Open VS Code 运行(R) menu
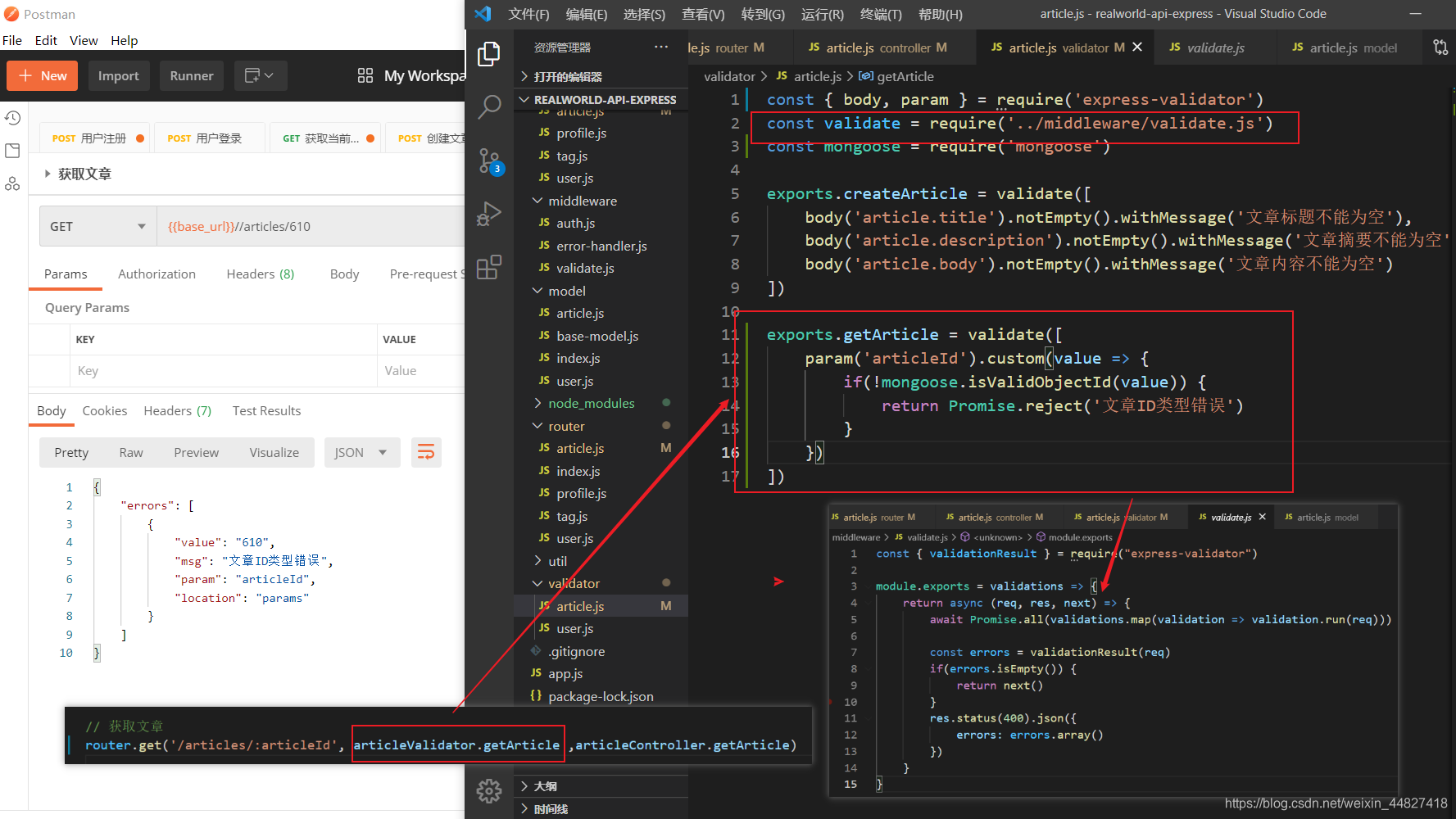Viewport: 1456px width, 819px height. pyautogui.click(x=823, y=14)
